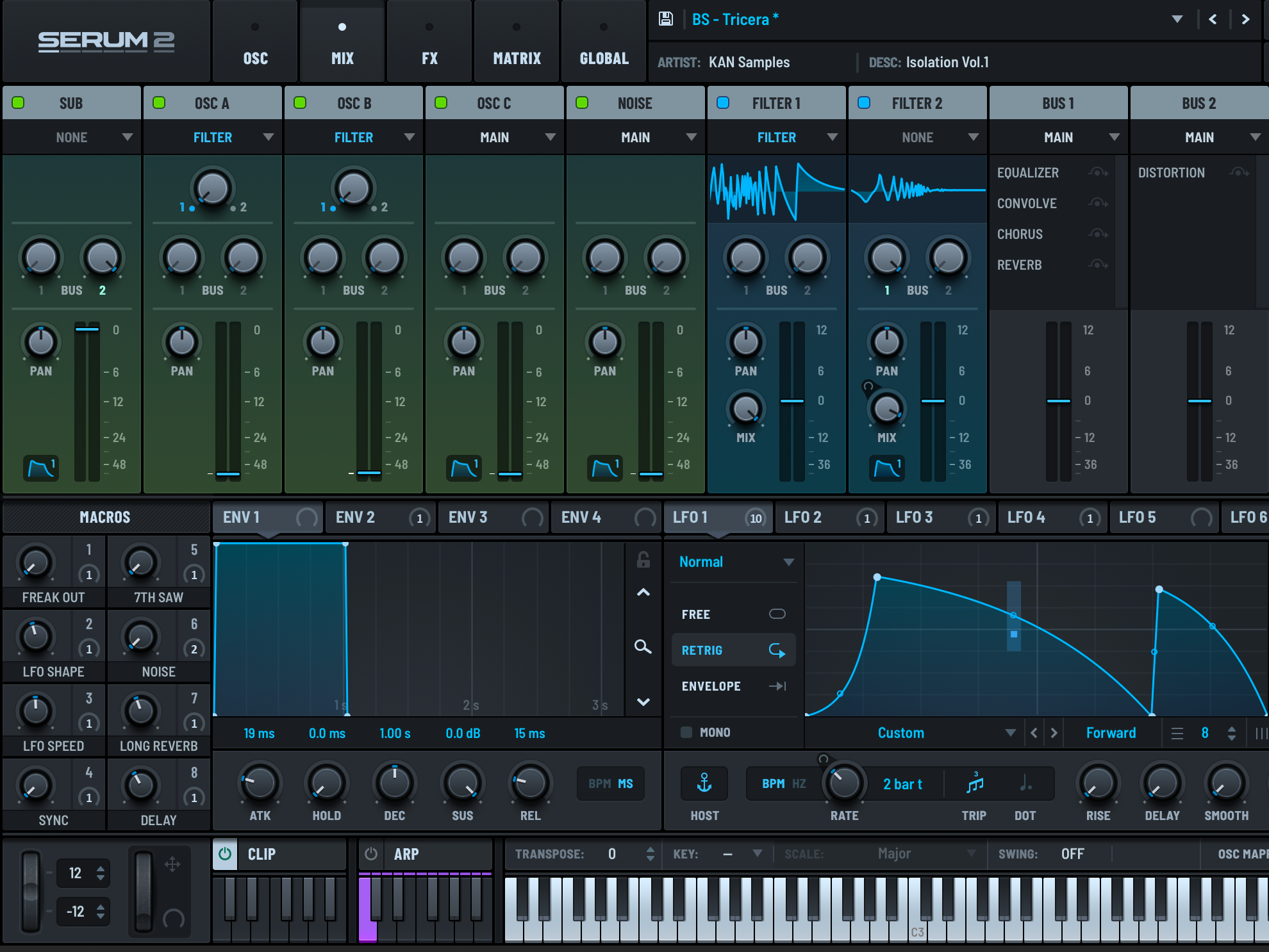Click the envelope lock icon
1269x952 pixels.
[643, 560]
